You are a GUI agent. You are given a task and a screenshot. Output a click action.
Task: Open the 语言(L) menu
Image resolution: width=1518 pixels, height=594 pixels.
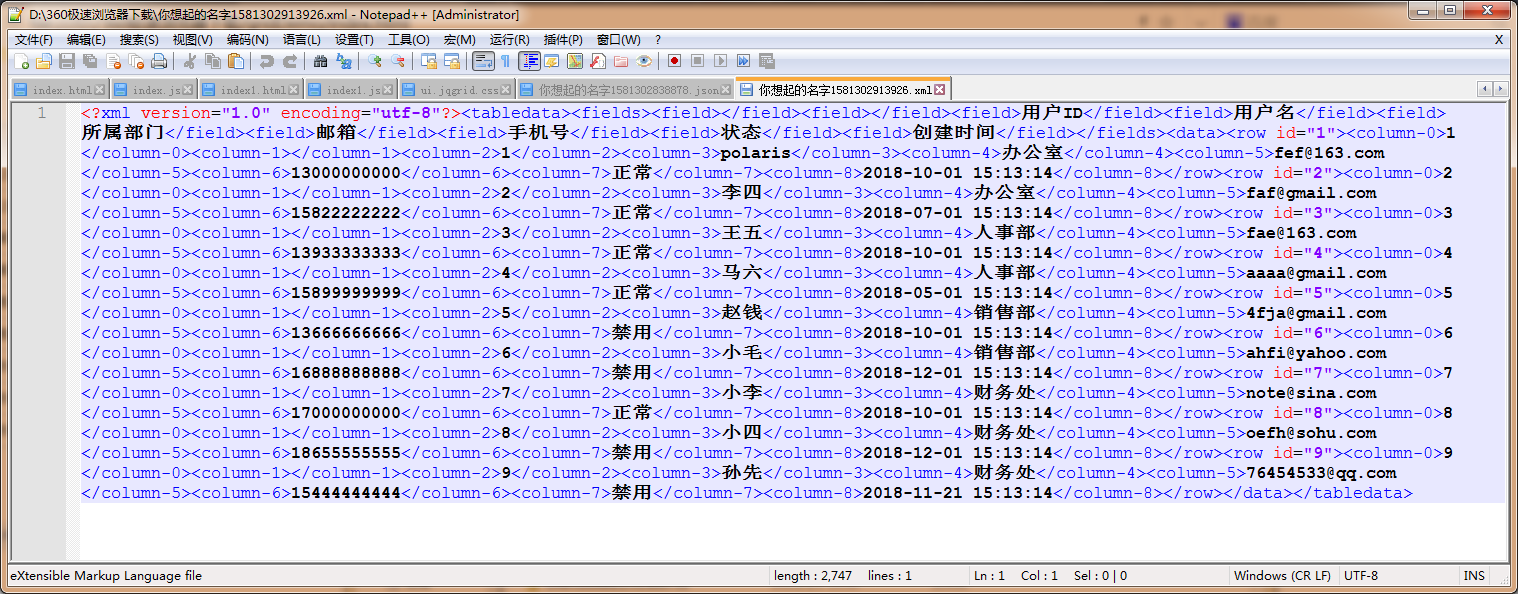(x=301, y=40)
